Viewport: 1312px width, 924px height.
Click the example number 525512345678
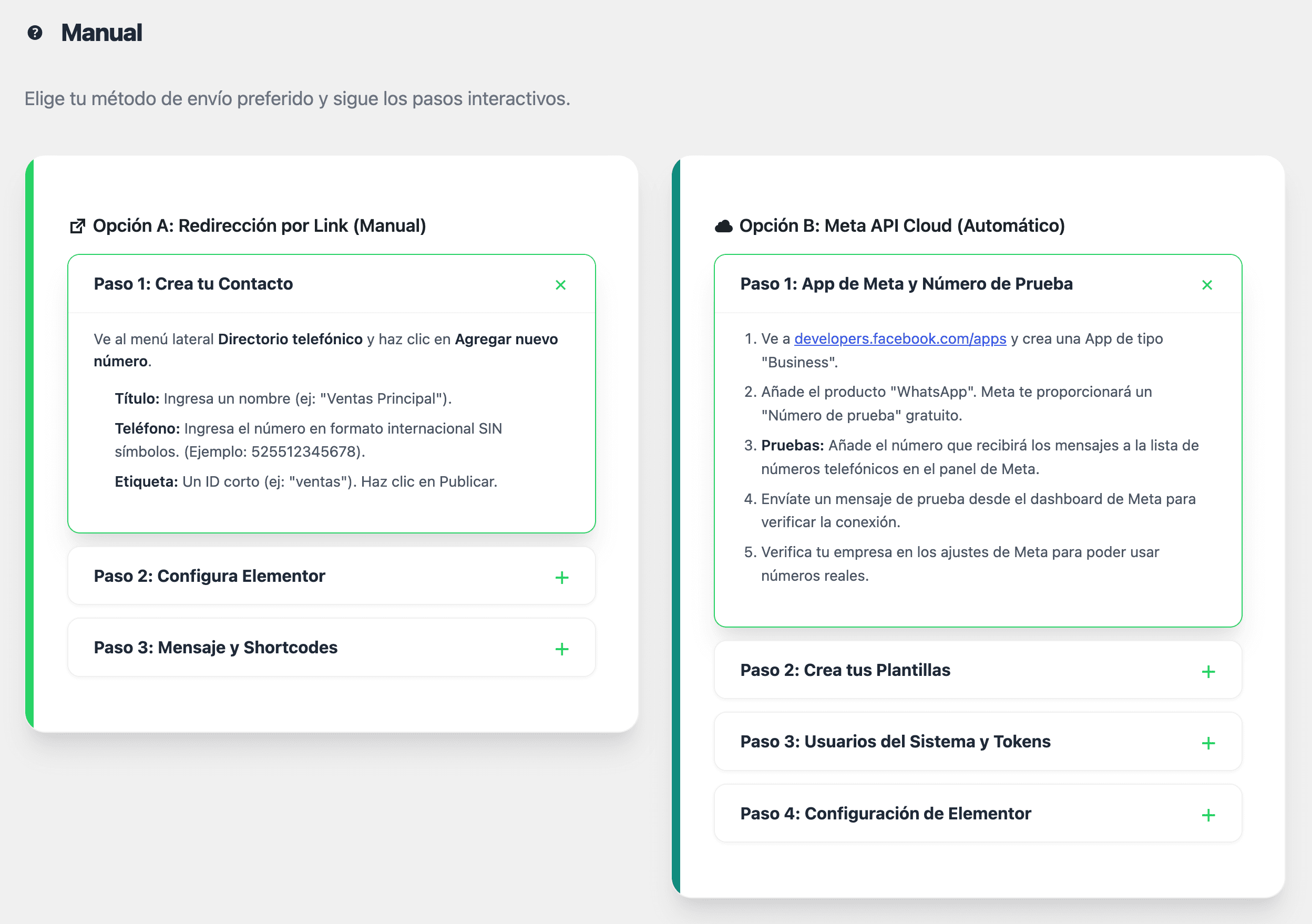(x=303, y=451)
